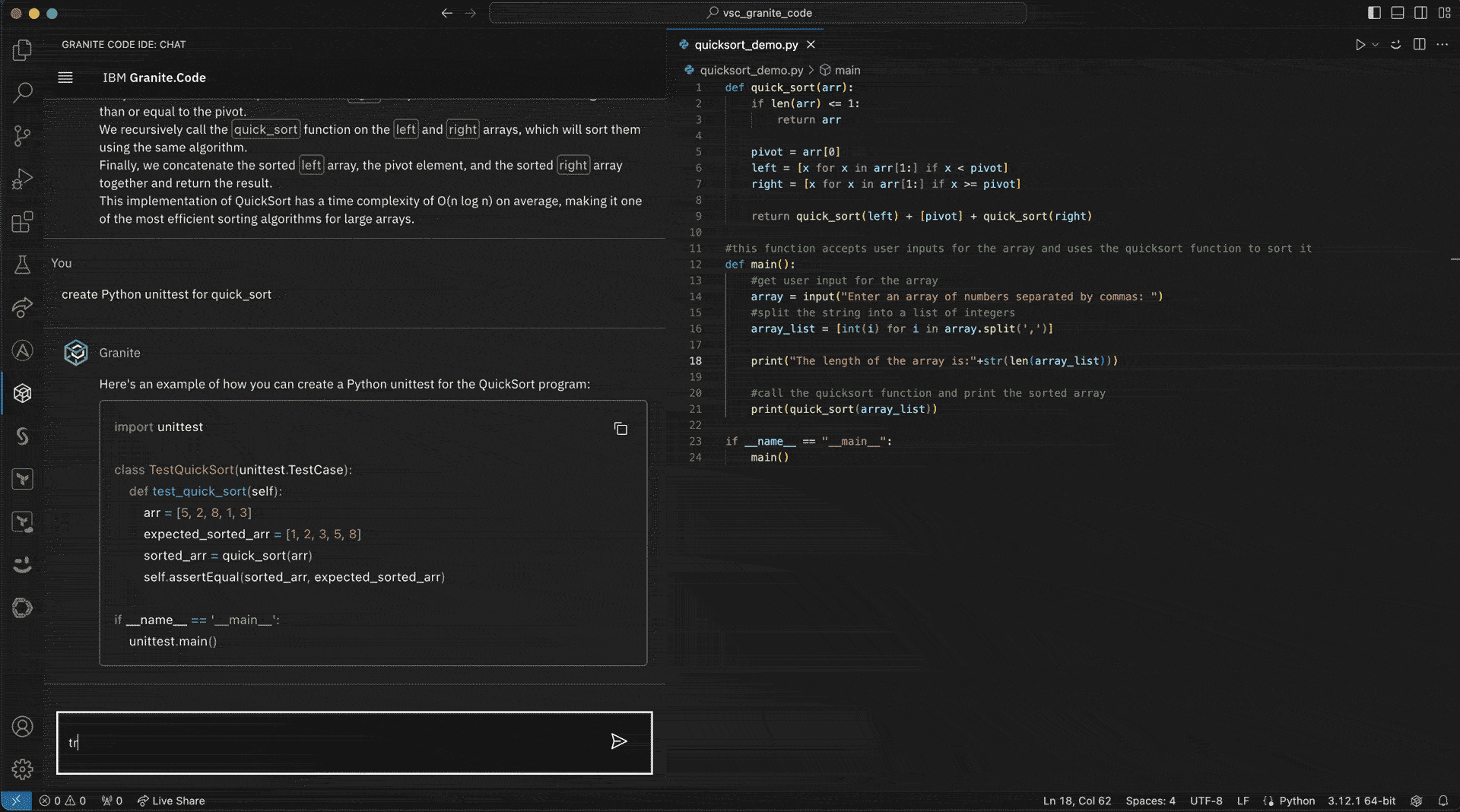1460x812 pixels.
Task: Open the Granite chat hamburger menu
Action: click(65, 77)
